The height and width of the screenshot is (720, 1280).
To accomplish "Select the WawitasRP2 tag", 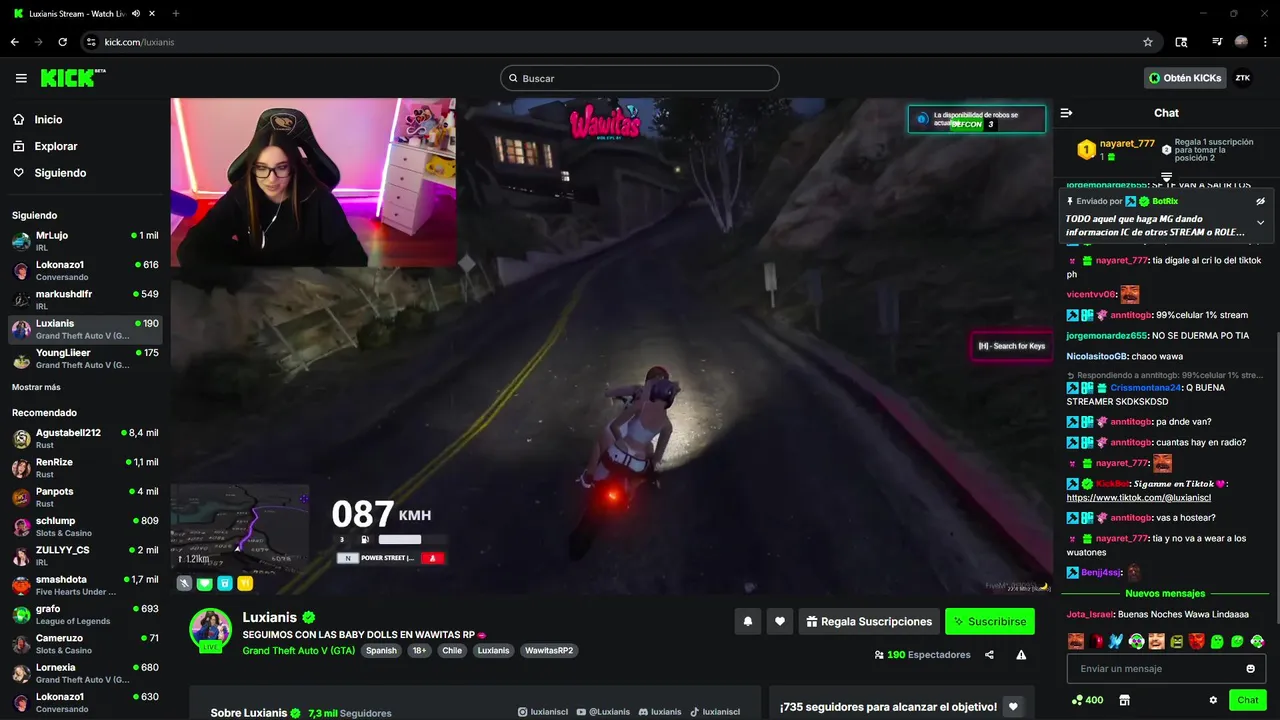I will [549, 650].
